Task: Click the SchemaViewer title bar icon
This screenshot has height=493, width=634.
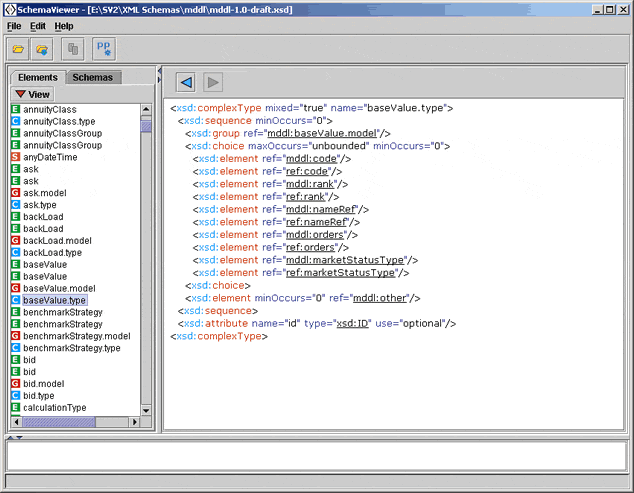Action: point(10,9)
